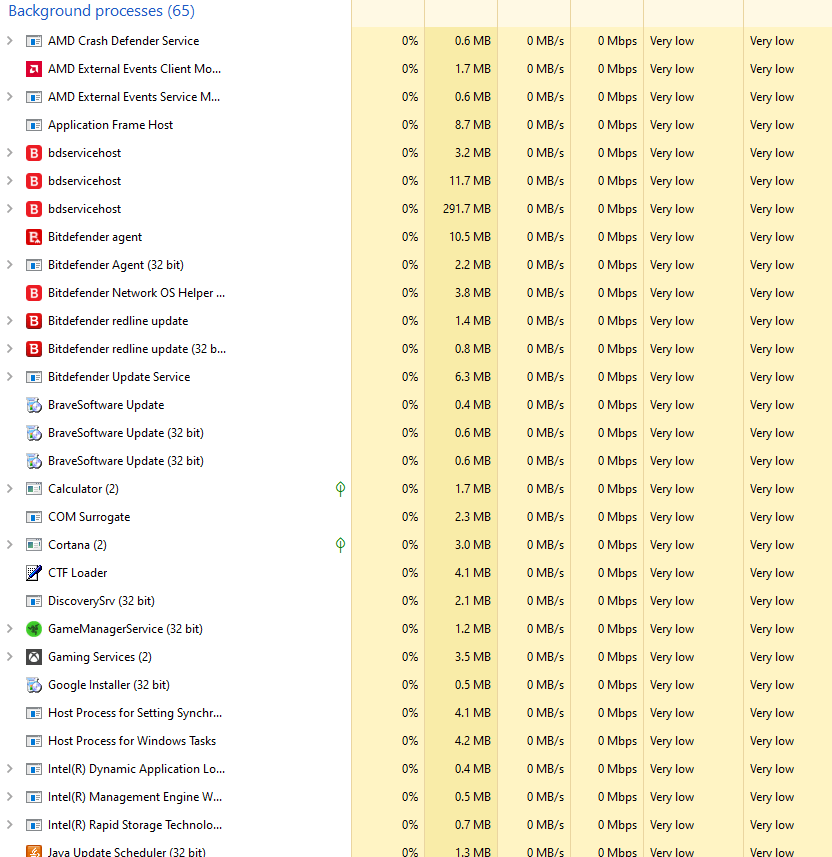Expand AMD External Events Service row
The width and height of the screenshot is (832, 857).
click(9, 97)
